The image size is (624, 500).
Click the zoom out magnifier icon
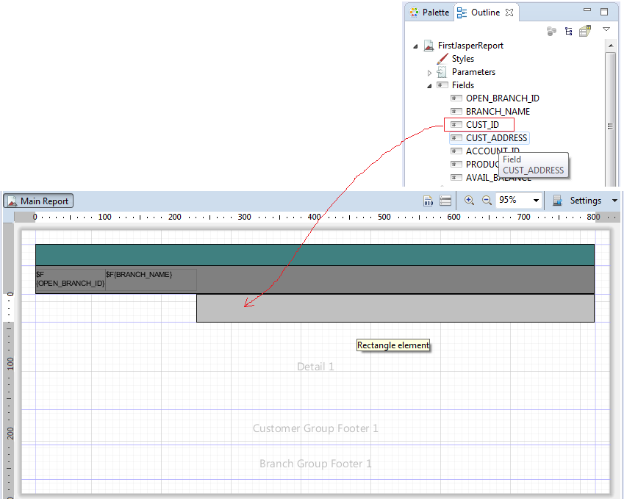pyautogui.click(x=487, y=201)
